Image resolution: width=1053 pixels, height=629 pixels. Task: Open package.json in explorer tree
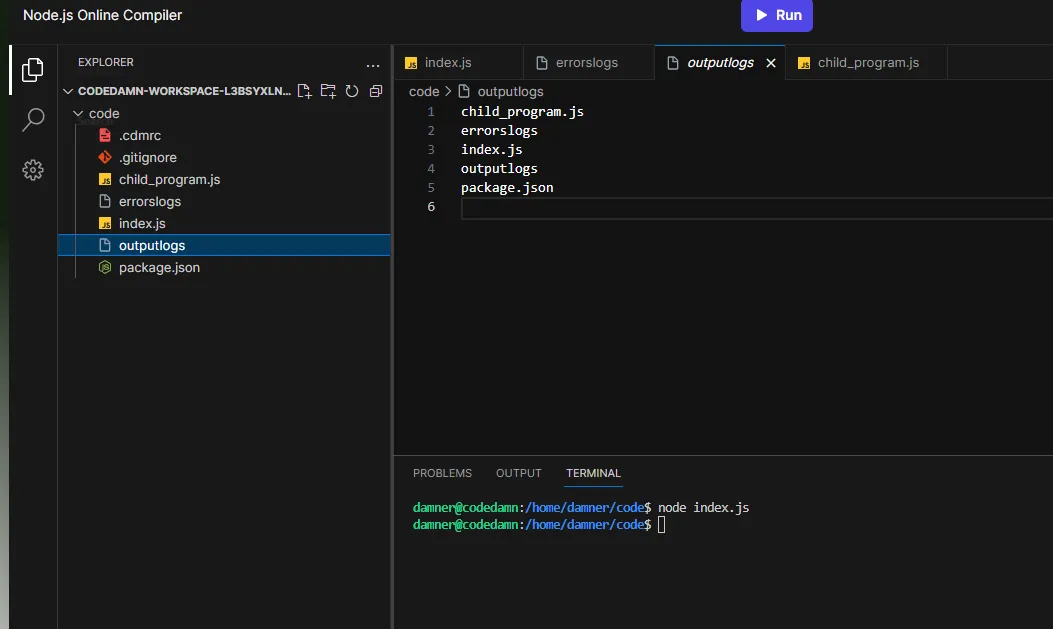[224, 267]
